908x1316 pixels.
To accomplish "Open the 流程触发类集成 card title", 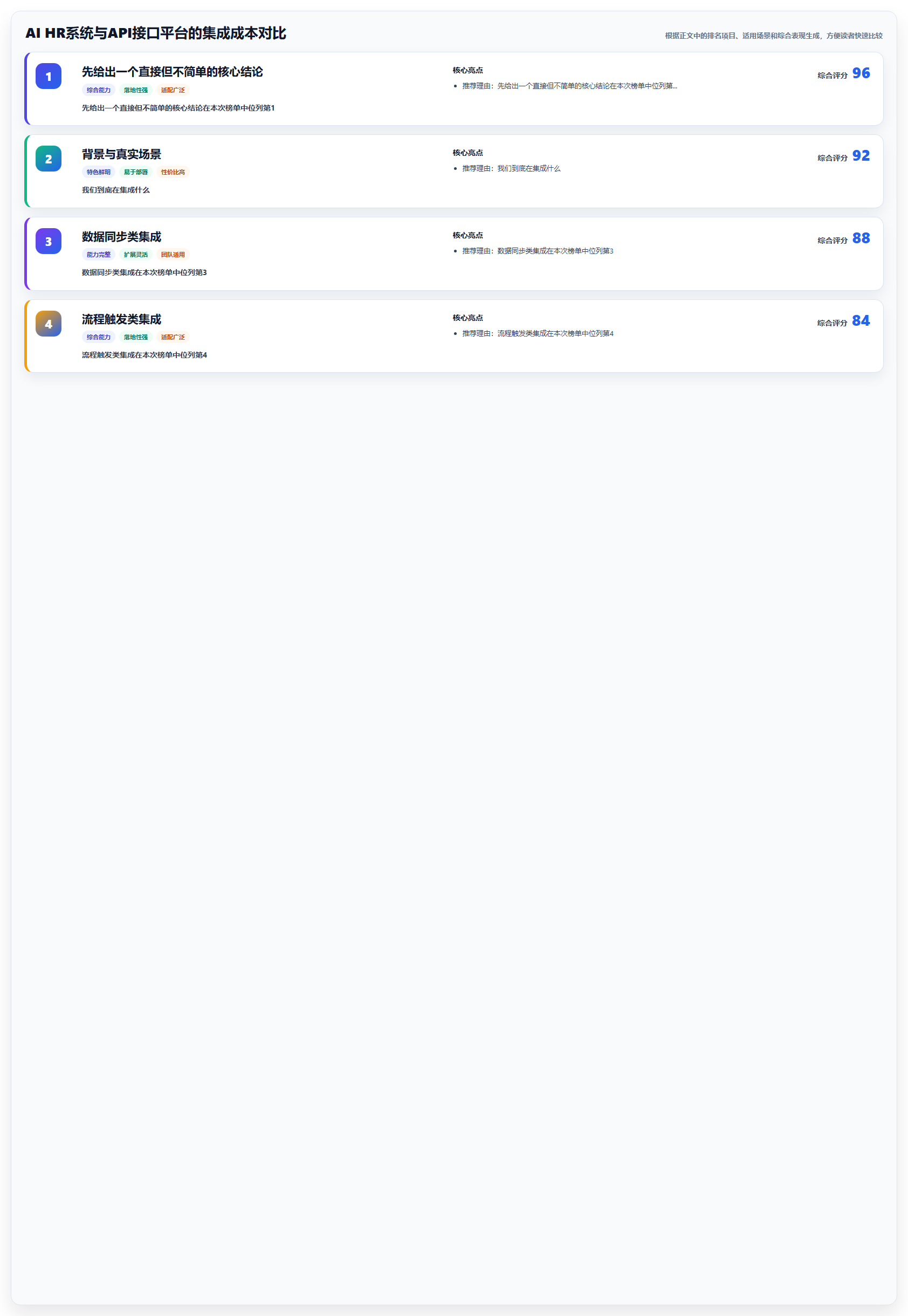I will click(x=121, y=319).
